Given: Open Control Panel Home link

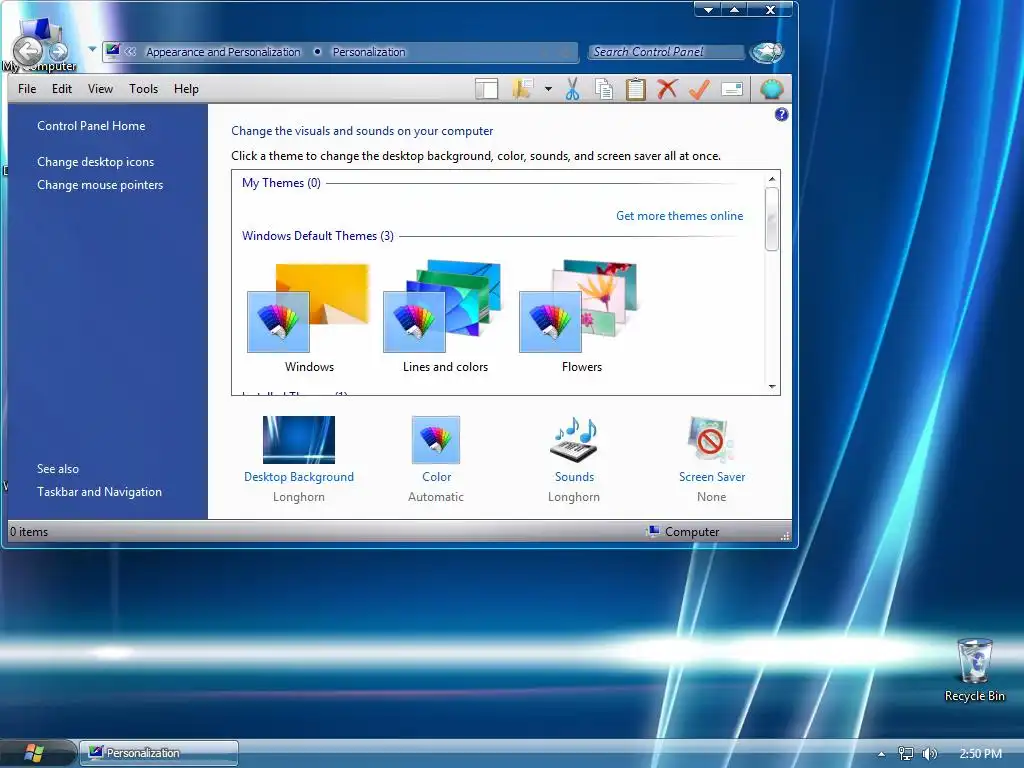Looking at the screenshot, I should point(91,125).
